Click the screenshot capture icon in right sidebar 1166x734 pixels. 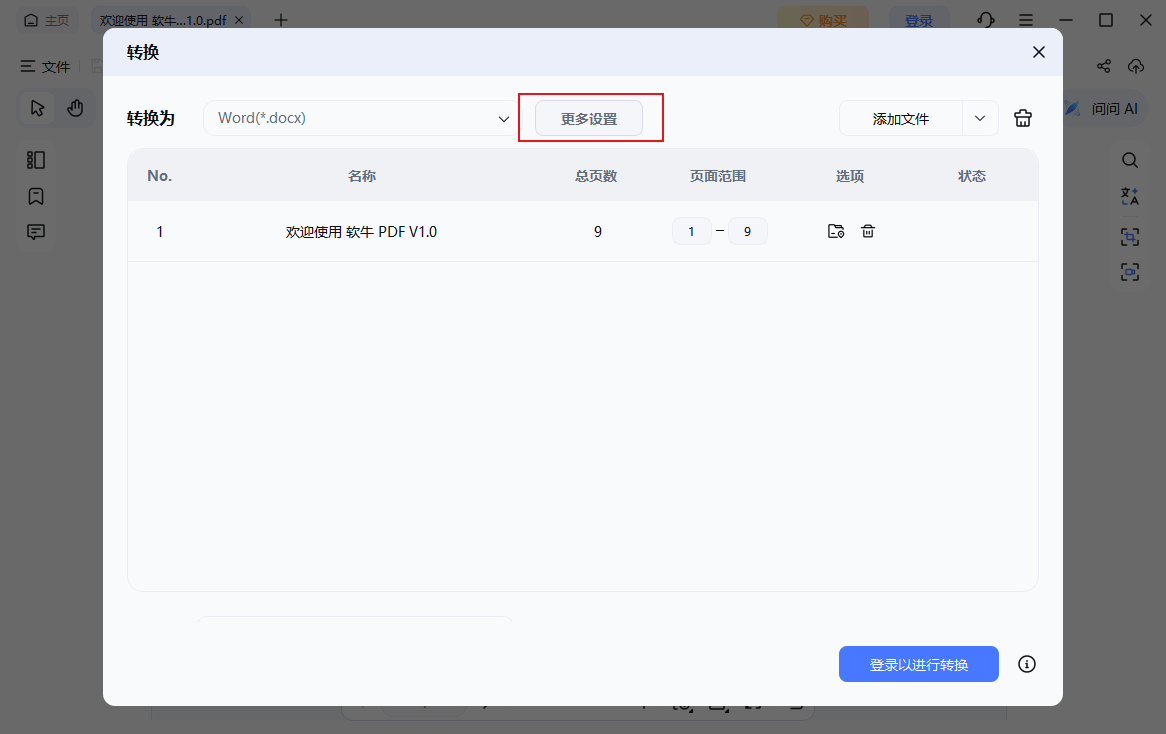click(x=1130, y=272)
